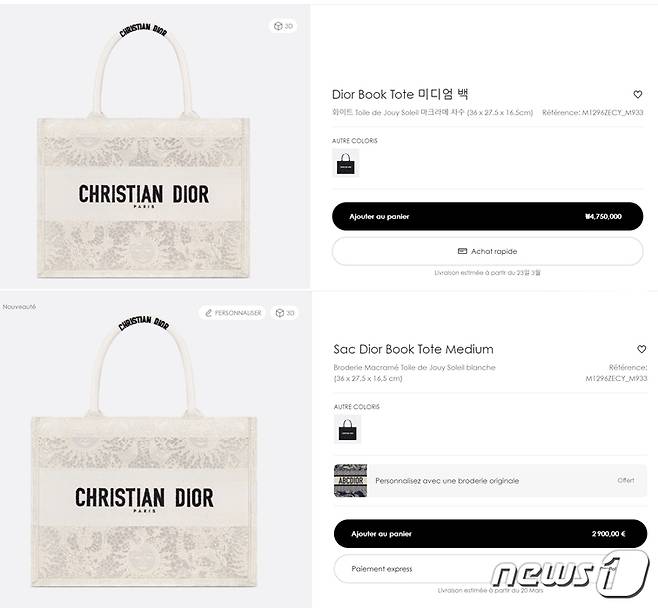Select black colorway swatch in bottom listing

[x=347, y=429]
